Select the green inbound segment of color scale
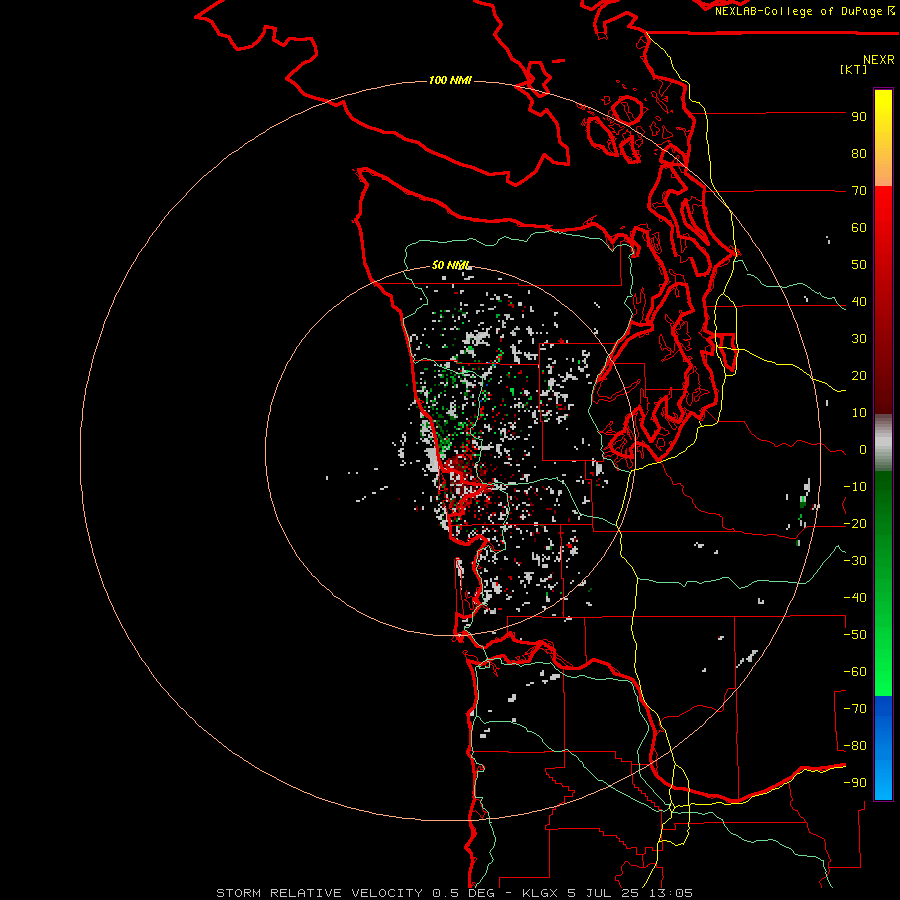This screenshot has height=900, width=900. click(883, 584)
